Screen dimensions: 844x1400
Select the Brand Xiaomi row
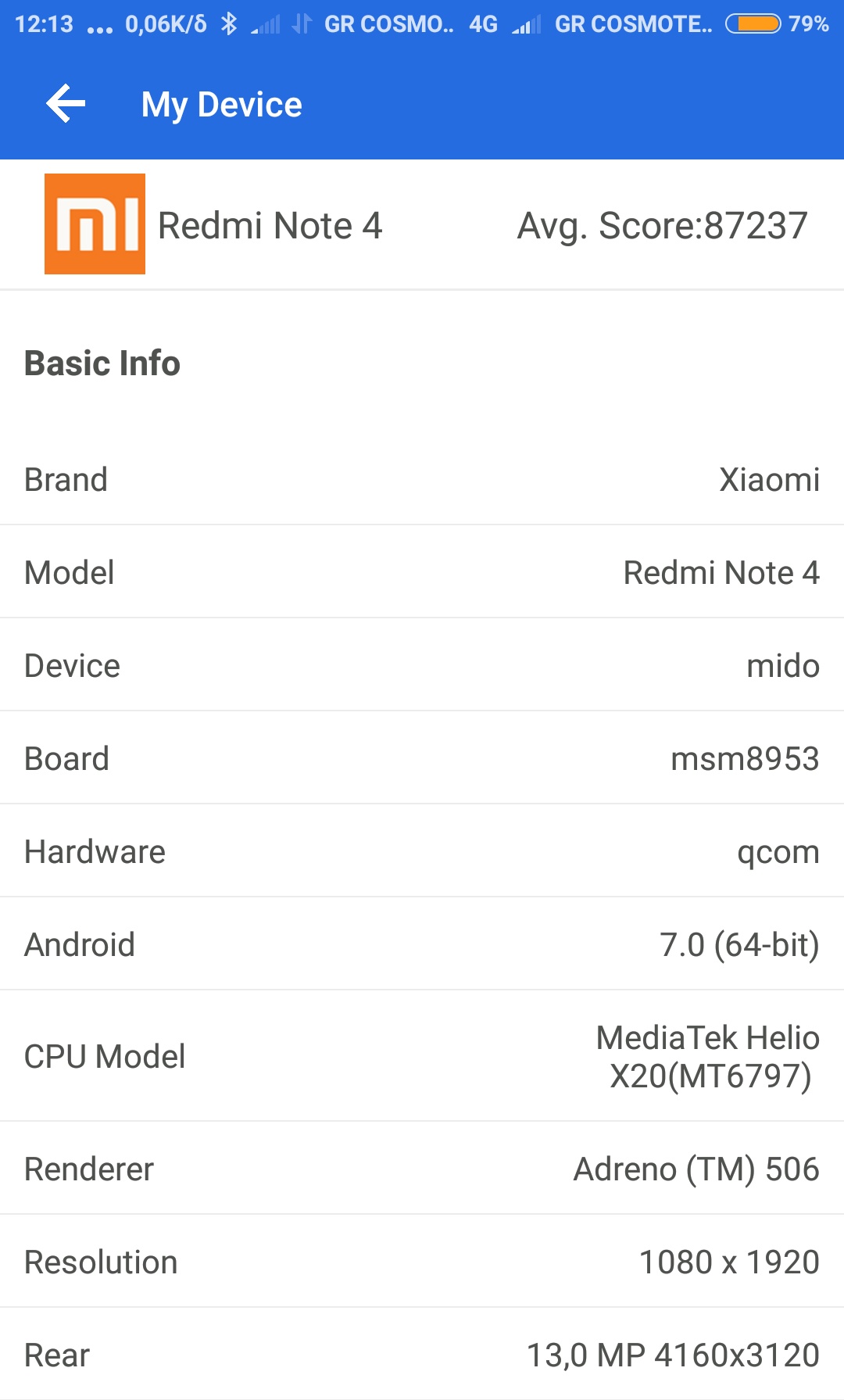pyautogui.click(x=422, y=479)
